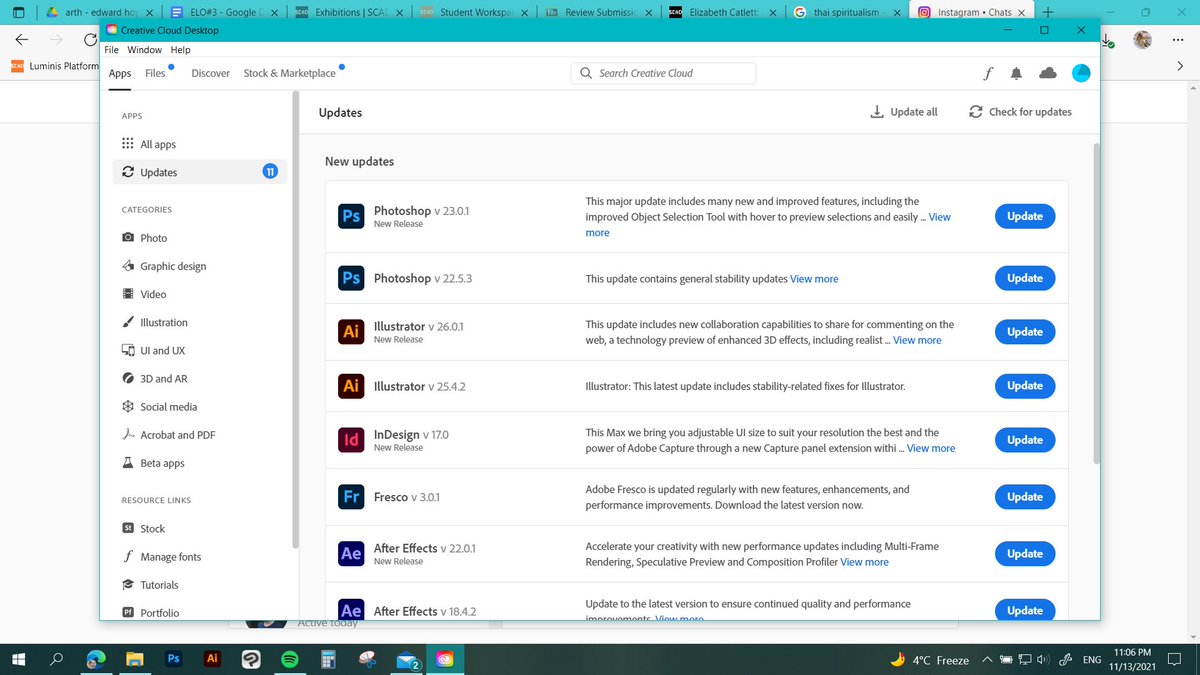Open the Manage fonts icon in sidebar
Image resolution: width=1200 pixels, height=675 pixels.
pyautogui.click(x=128, y=556)
